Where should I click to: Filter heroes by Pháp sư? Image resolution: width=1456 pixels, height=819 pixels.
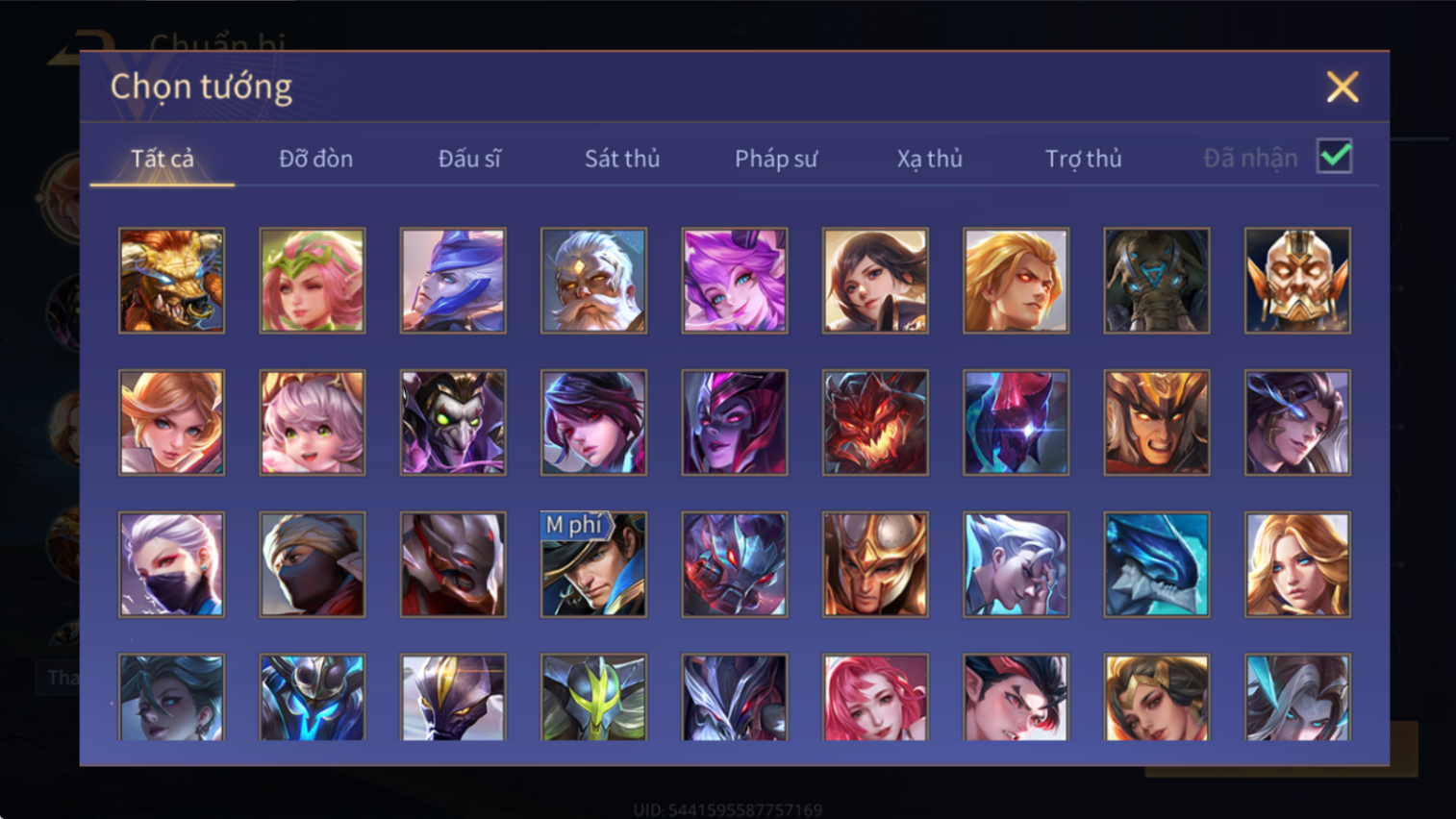tap(776, 159)
